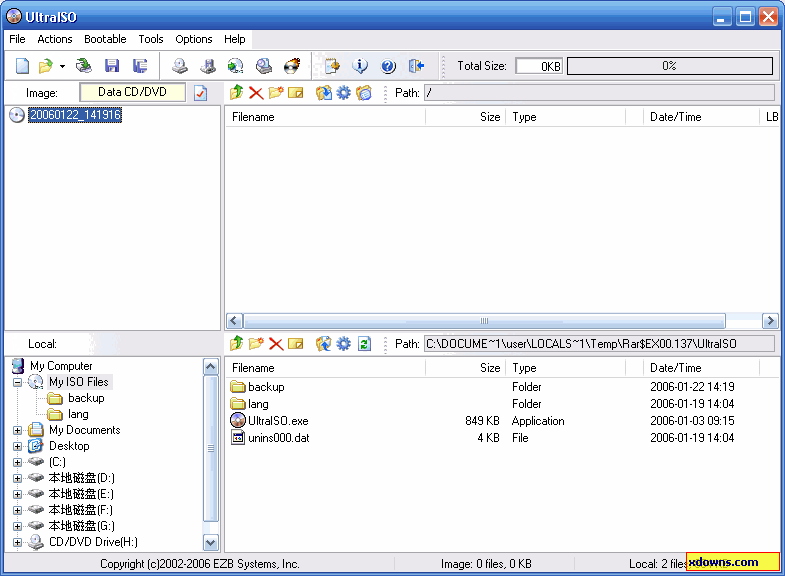Expand the Open icon dropdown arrow
This screenshot has width=785, height=576.
pyautogui.click(x=62, y=66)
